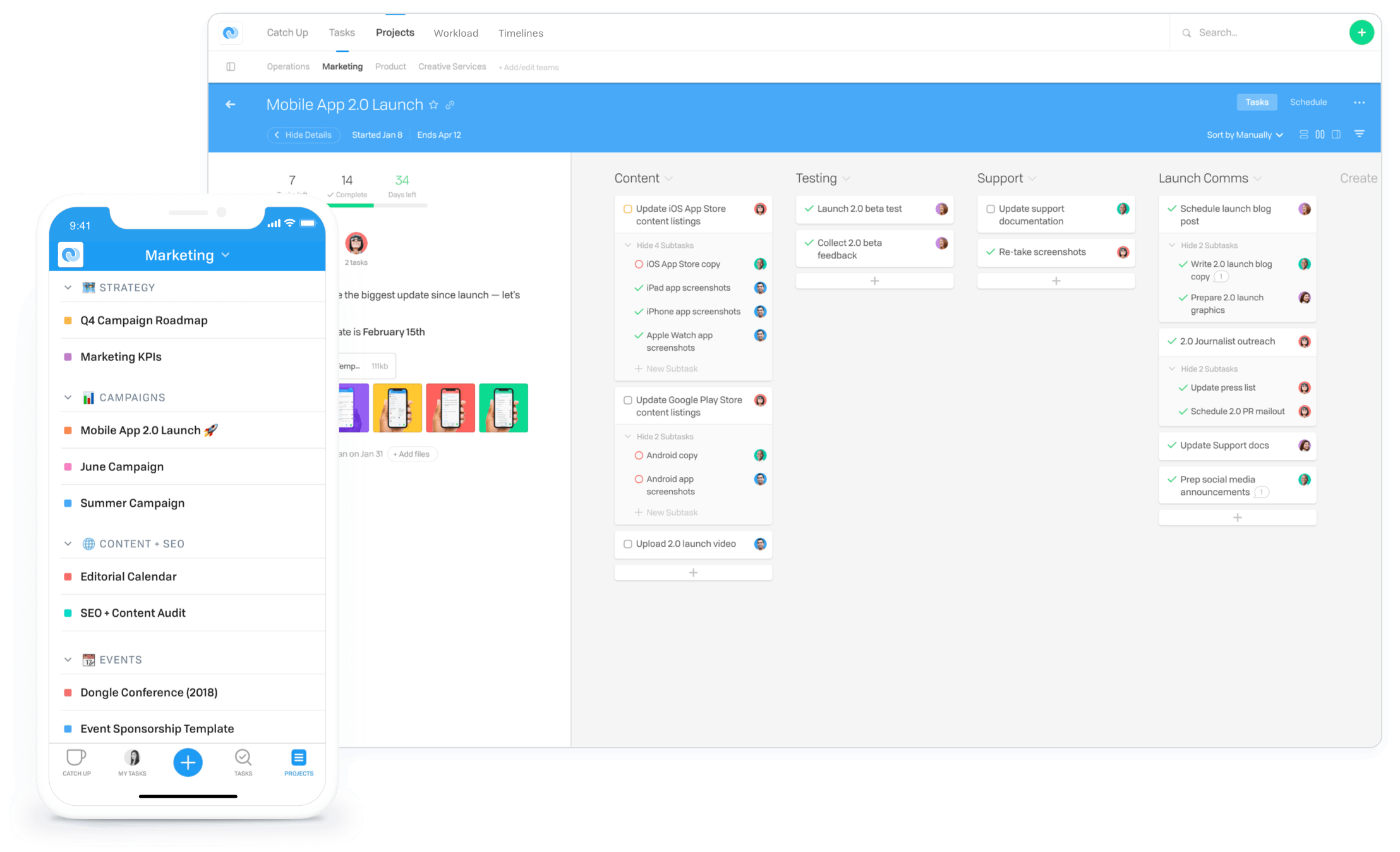Click the filter icon on the right of toolbar
1400x852 pixels.
tap(1359, 134)
